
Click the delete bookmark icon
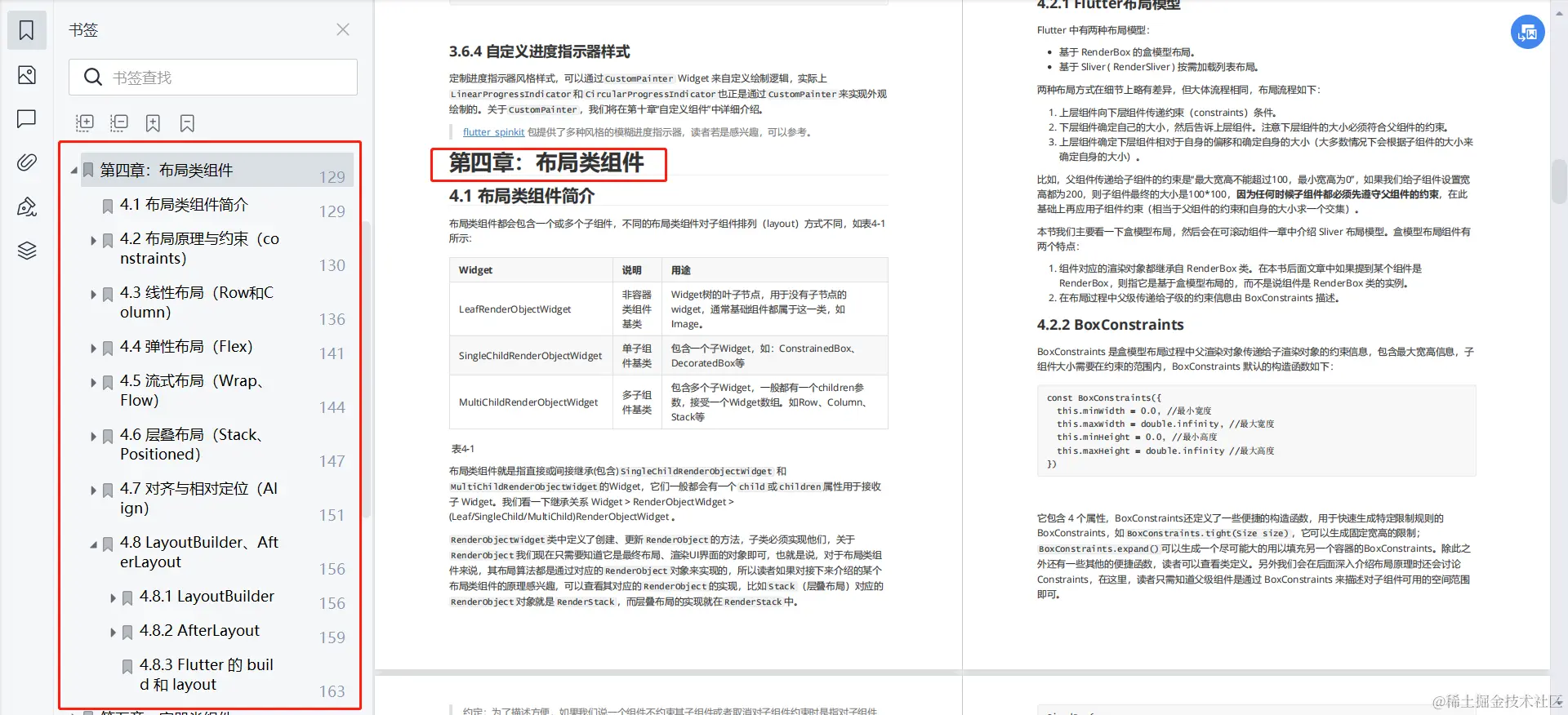click(x=187, y=123)
